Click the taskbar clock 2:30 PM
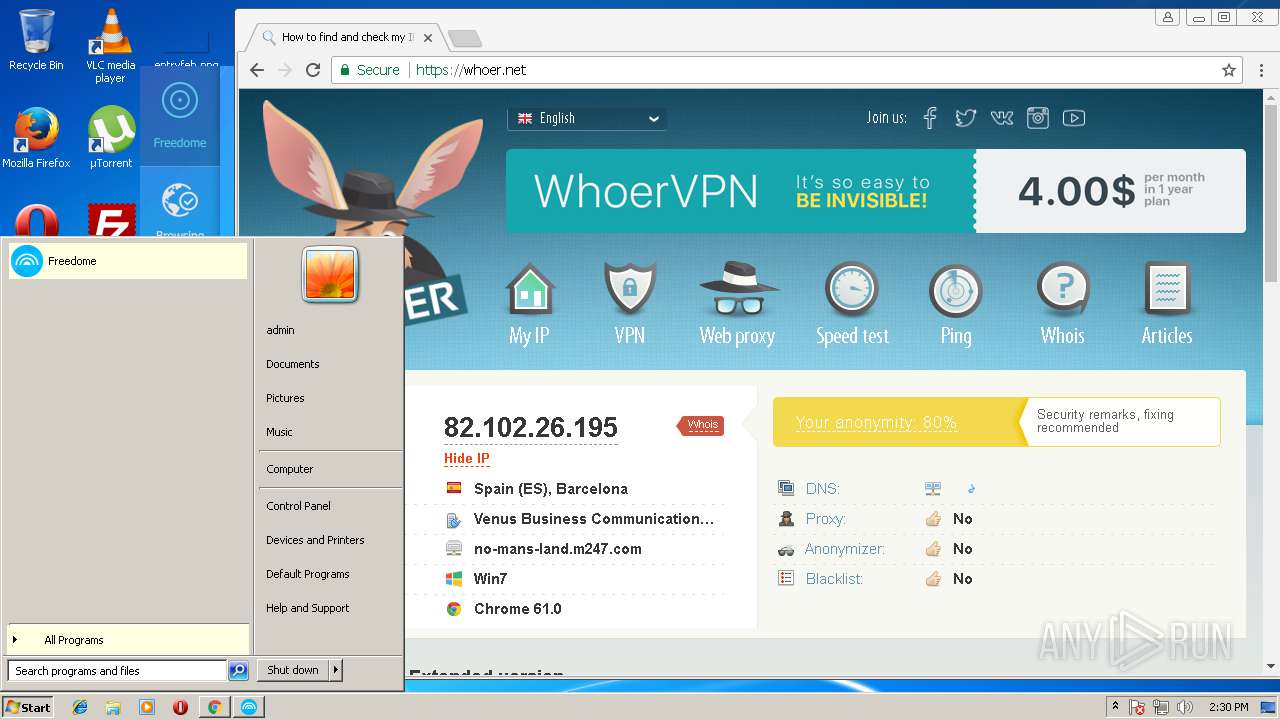The width and height of the screenshot is (1280, 720). 1228,707
